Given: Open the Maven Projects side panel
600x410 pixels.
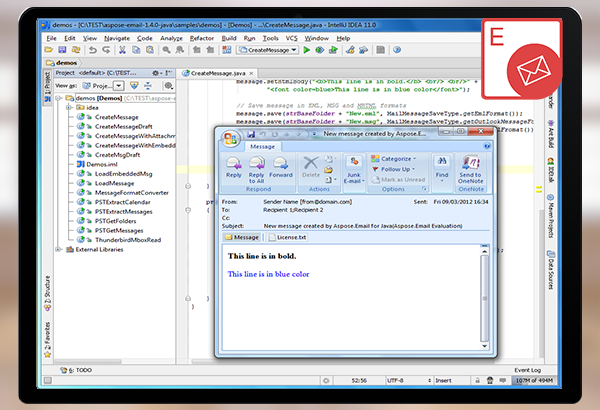Looking at the screenshot, I should tap(550, 217).
